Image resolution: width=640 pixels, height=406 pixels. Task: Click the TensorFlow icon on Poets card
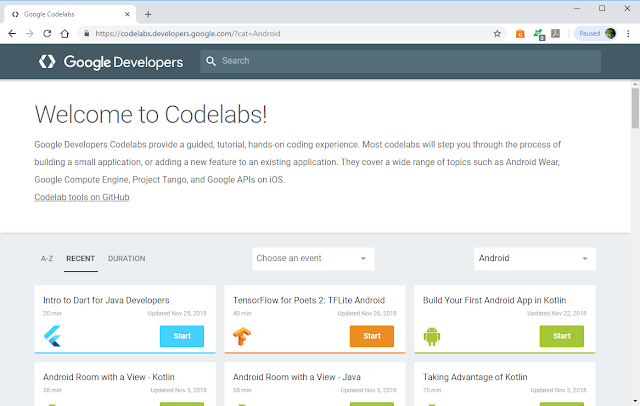coord(242,336)
